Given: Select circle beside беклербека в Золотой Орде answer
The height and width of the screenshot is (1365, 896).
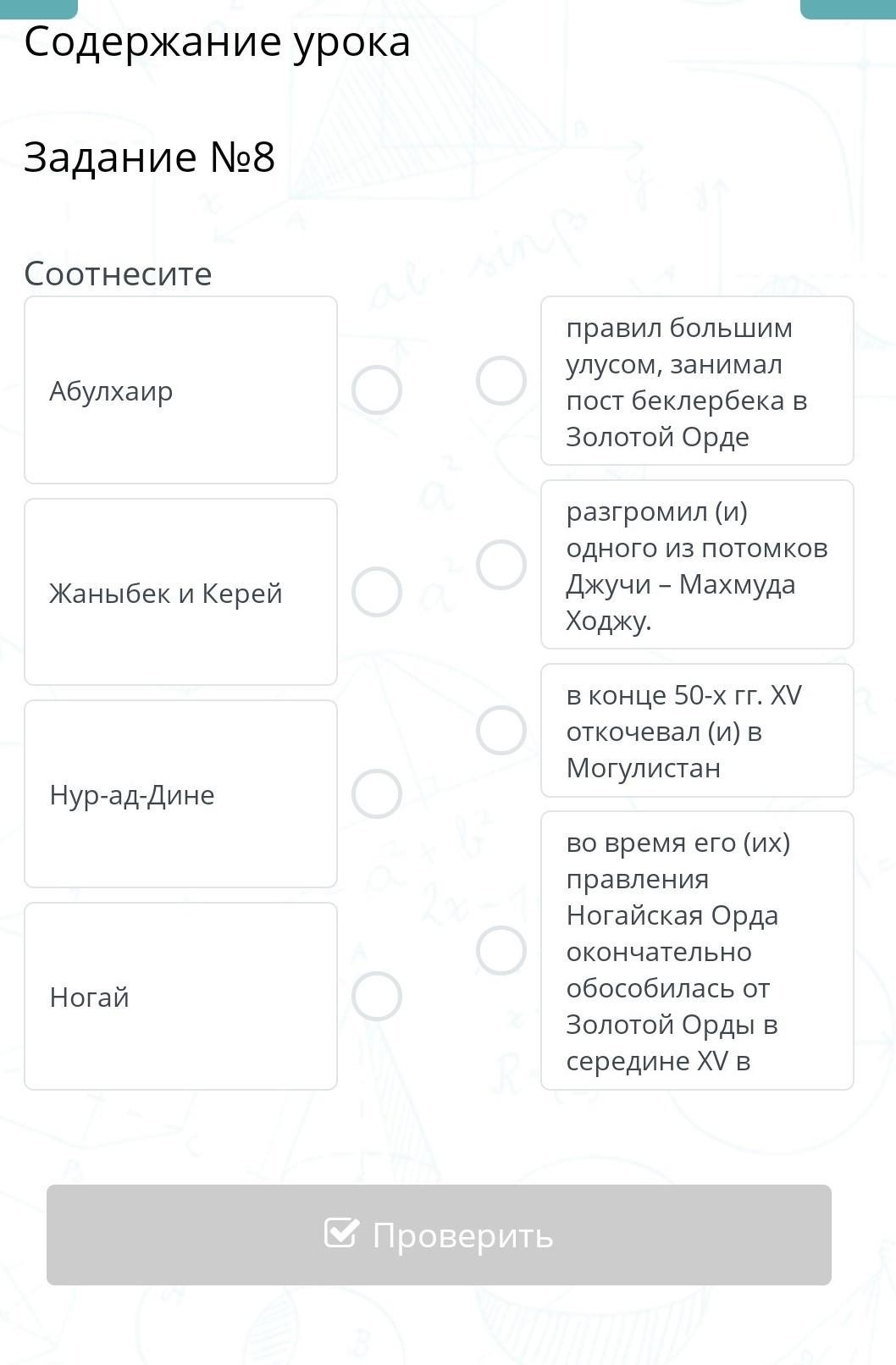Looking at the screenshot, I should point(501,381).
